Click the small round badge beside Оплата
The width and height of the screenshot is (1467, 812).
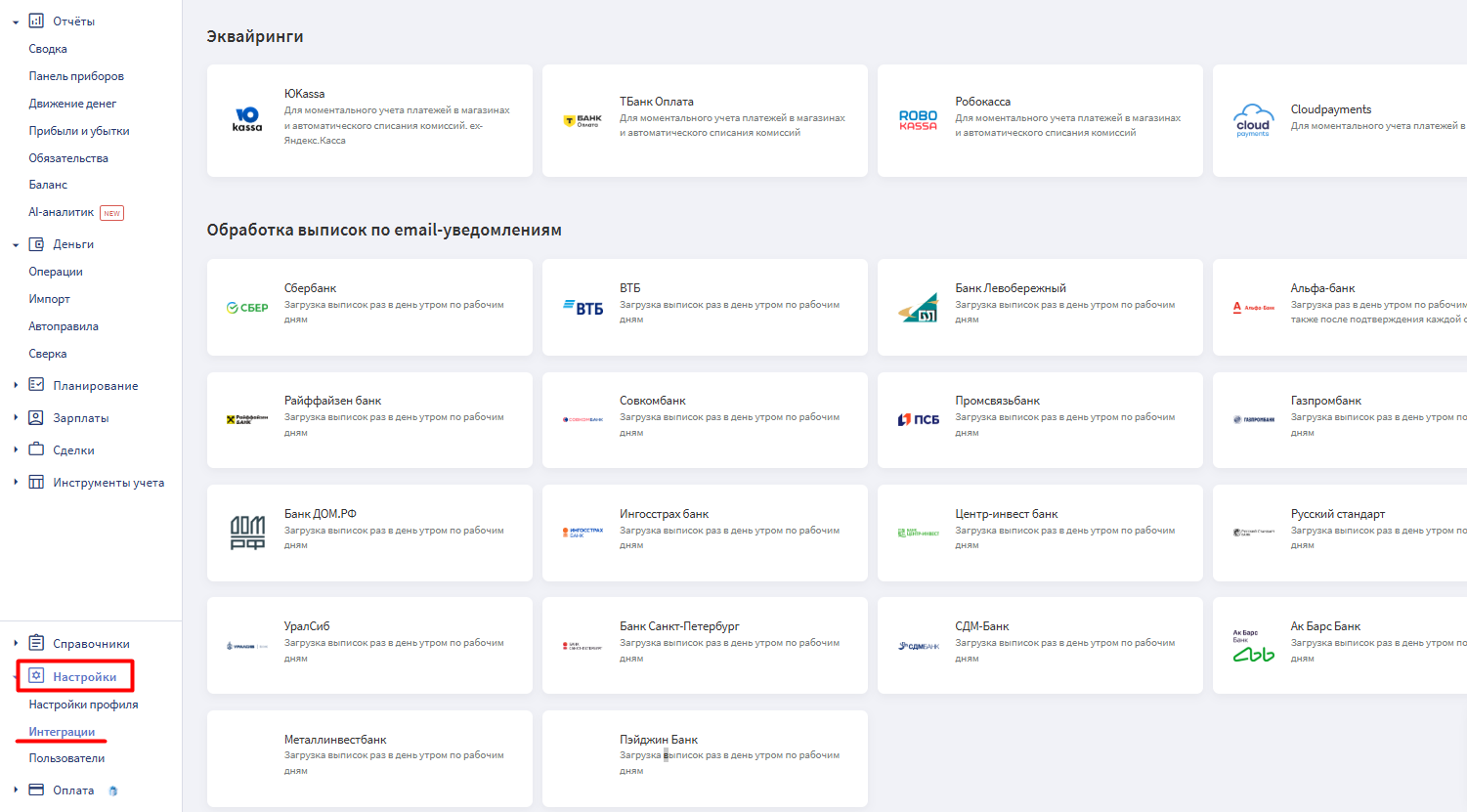113,791
